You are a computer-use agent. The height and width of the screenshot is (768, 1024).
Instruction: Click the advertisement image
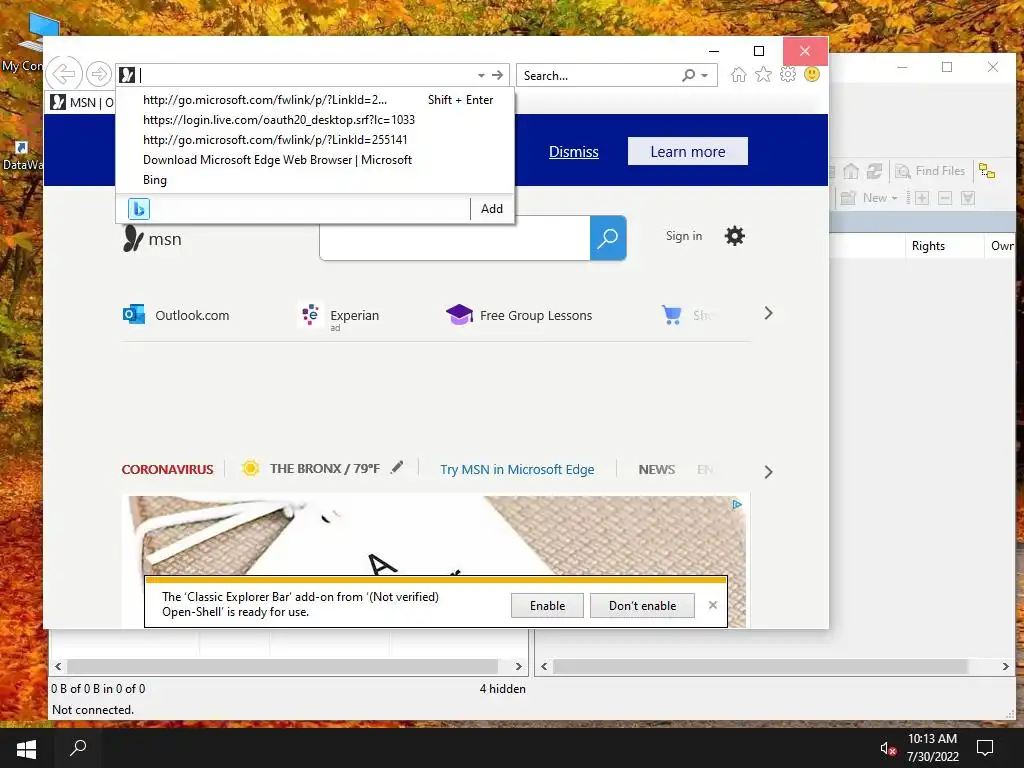pos(436,535)
